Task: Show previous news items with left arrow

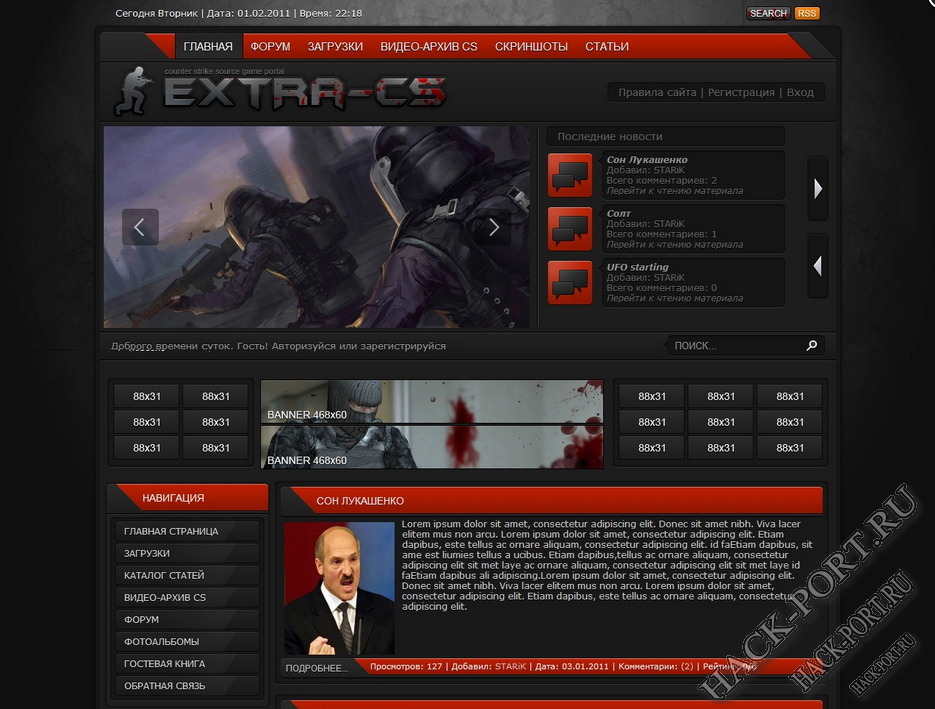Action: click(x=818, y=265)
